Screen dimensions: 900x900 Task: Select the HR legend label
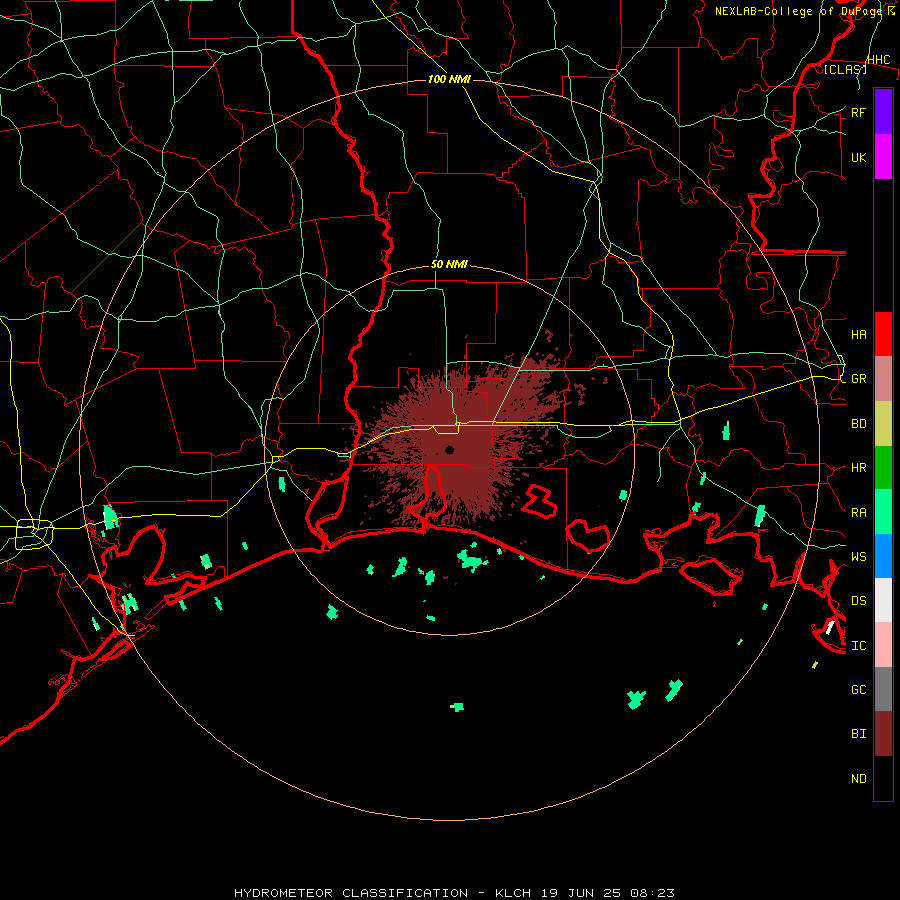click(858, 468)
